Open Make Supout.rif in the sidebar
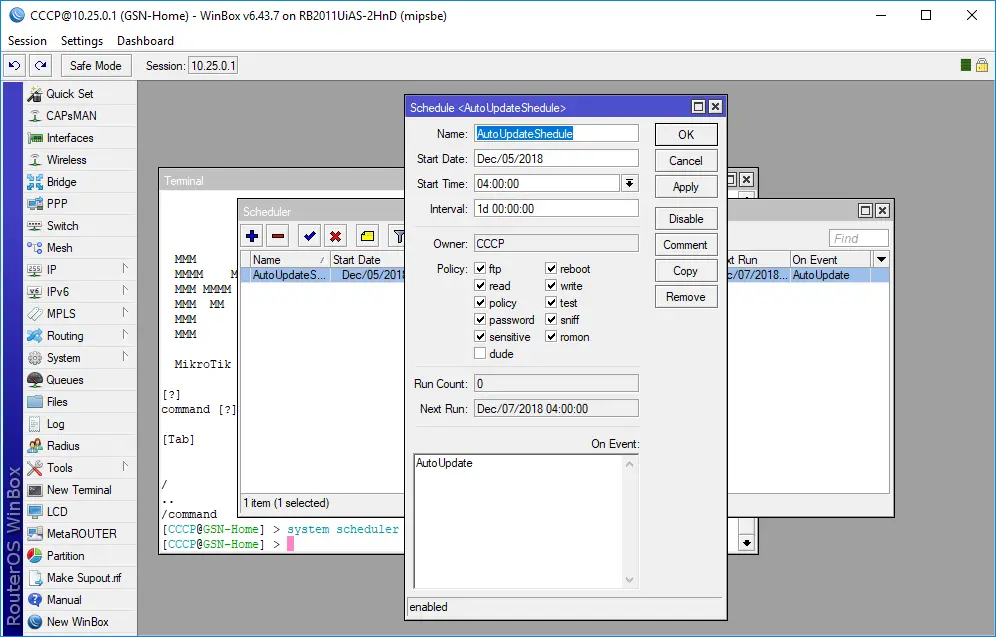The image size is (996, 637). click(80, 578)
